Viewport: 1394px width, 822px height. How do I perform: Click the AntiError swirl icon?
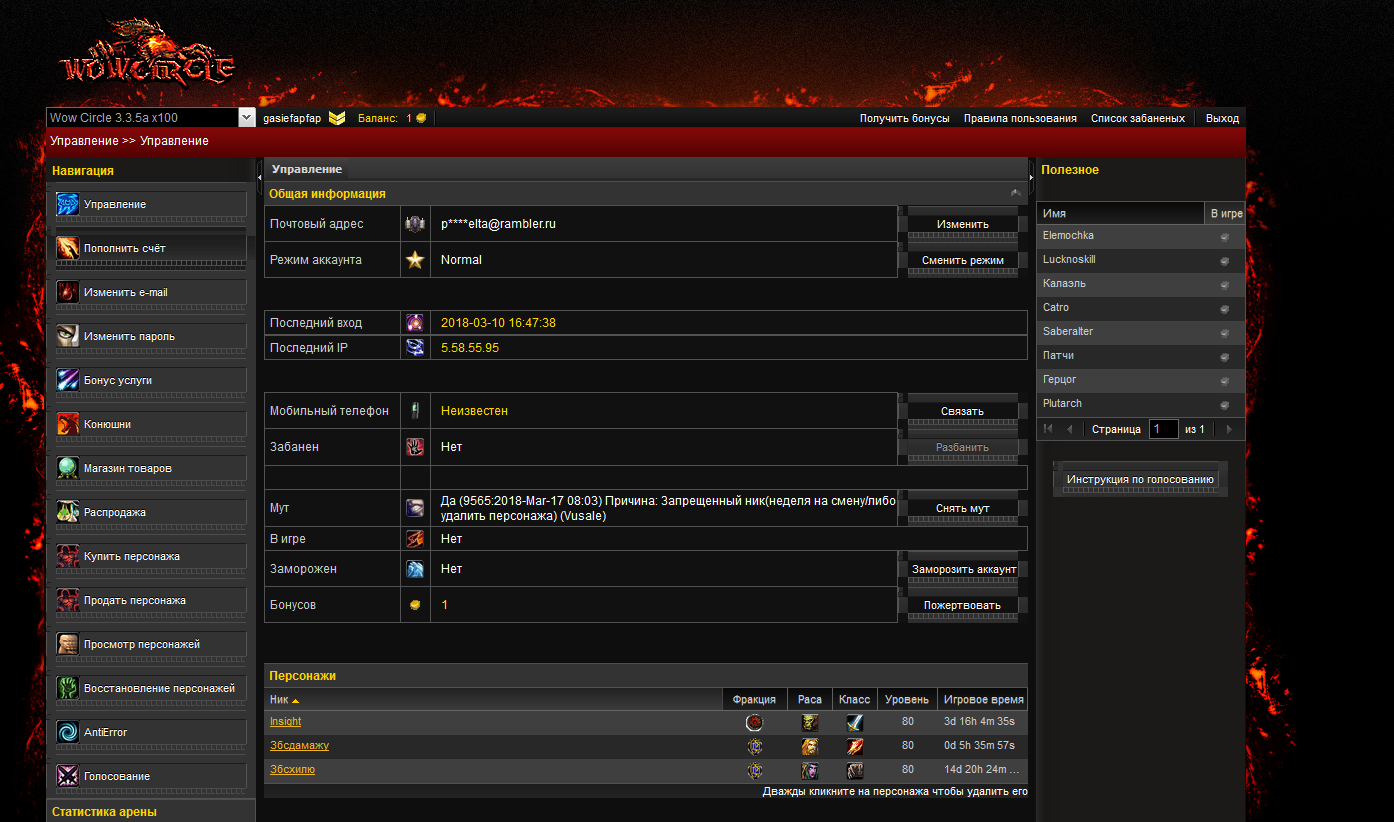click(x=68, y=732)
